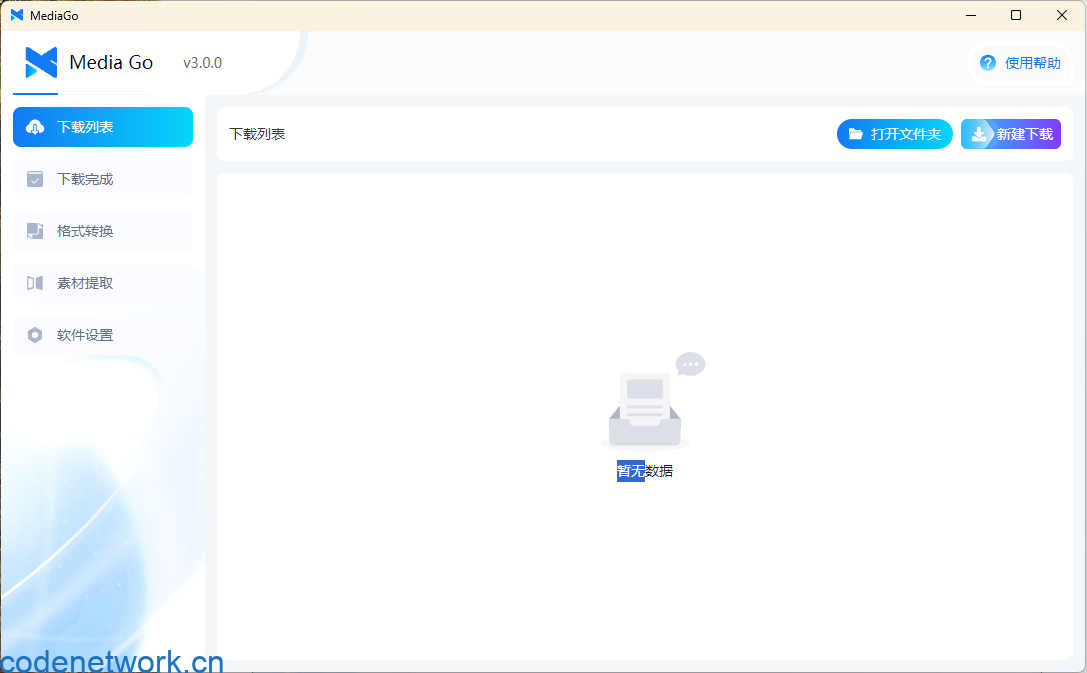1087x673 pixels.
Task: Click the 下载列表 panel header title
Action: [257, 134]
